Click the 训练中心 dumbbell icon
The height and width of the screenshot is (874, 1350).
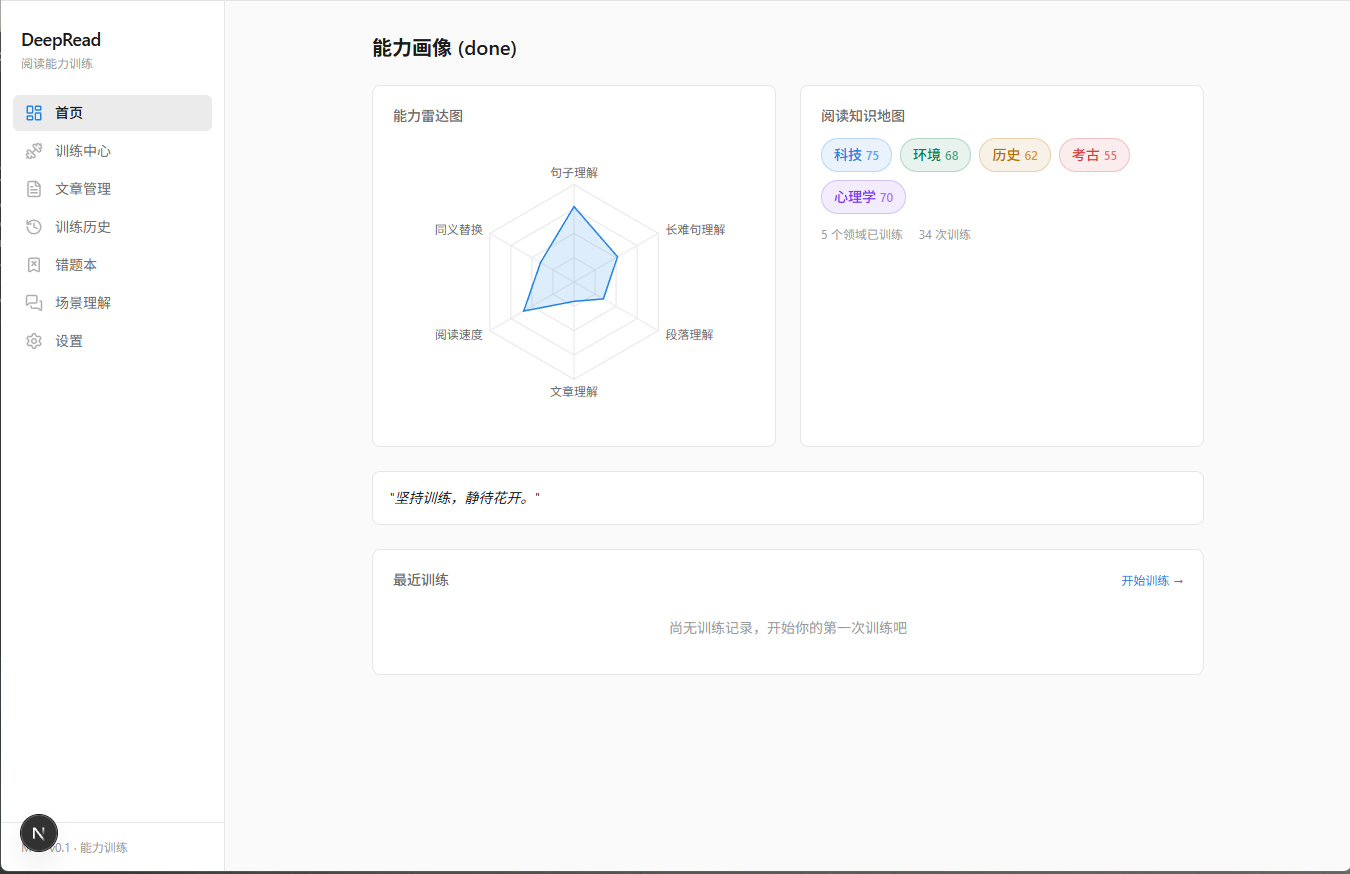(x=34, y=151)
